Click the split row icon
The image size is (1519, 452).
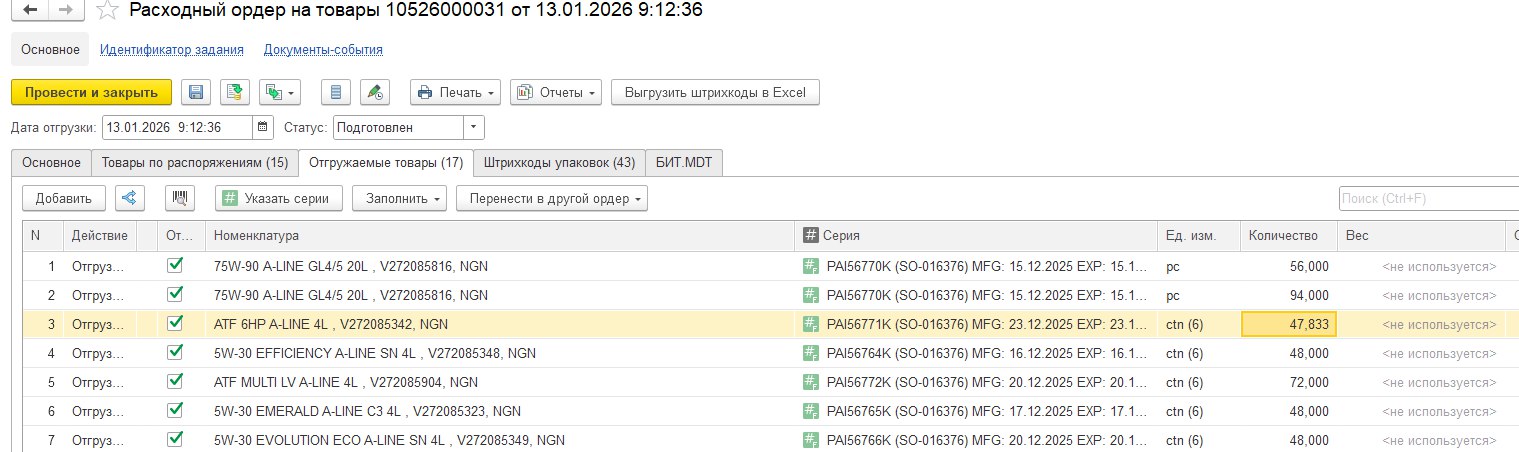[129, 198]
